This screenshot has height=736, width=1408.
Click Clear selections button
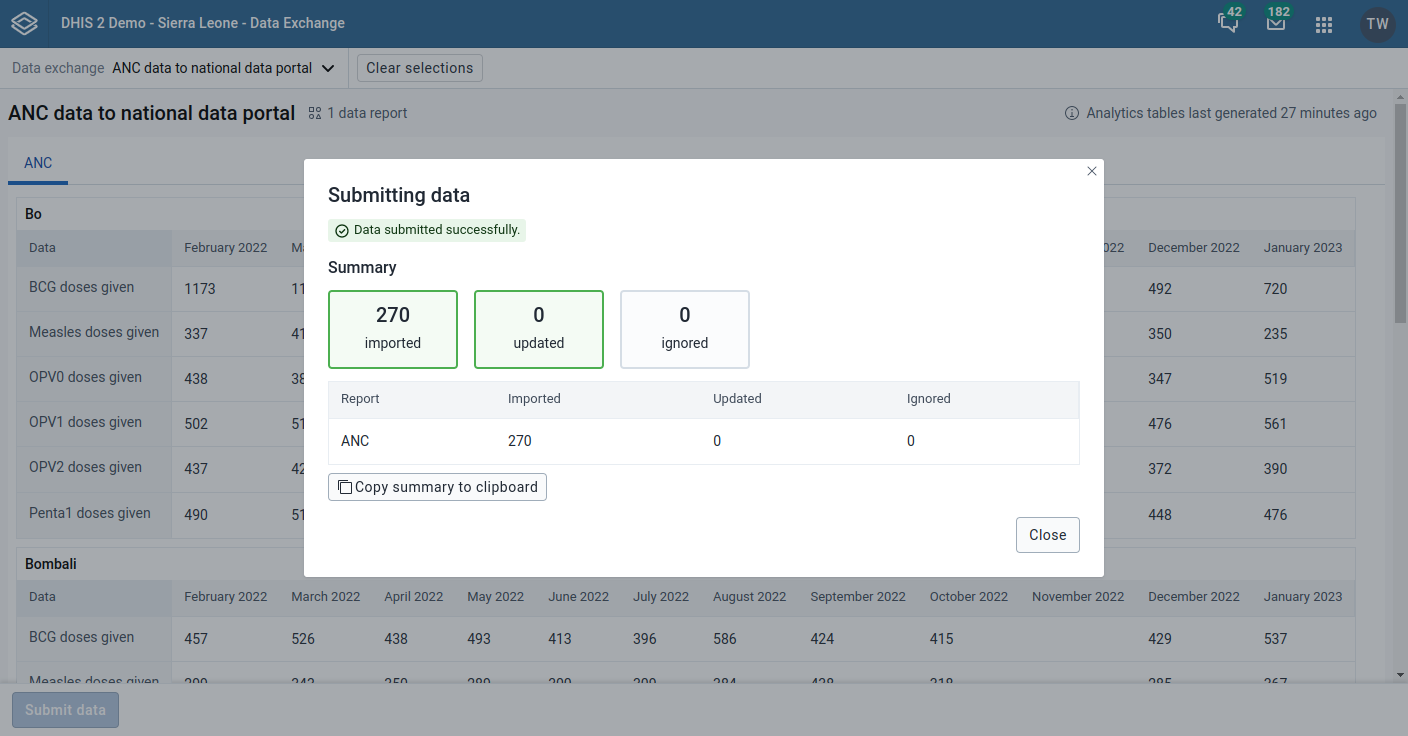(419, 68)
